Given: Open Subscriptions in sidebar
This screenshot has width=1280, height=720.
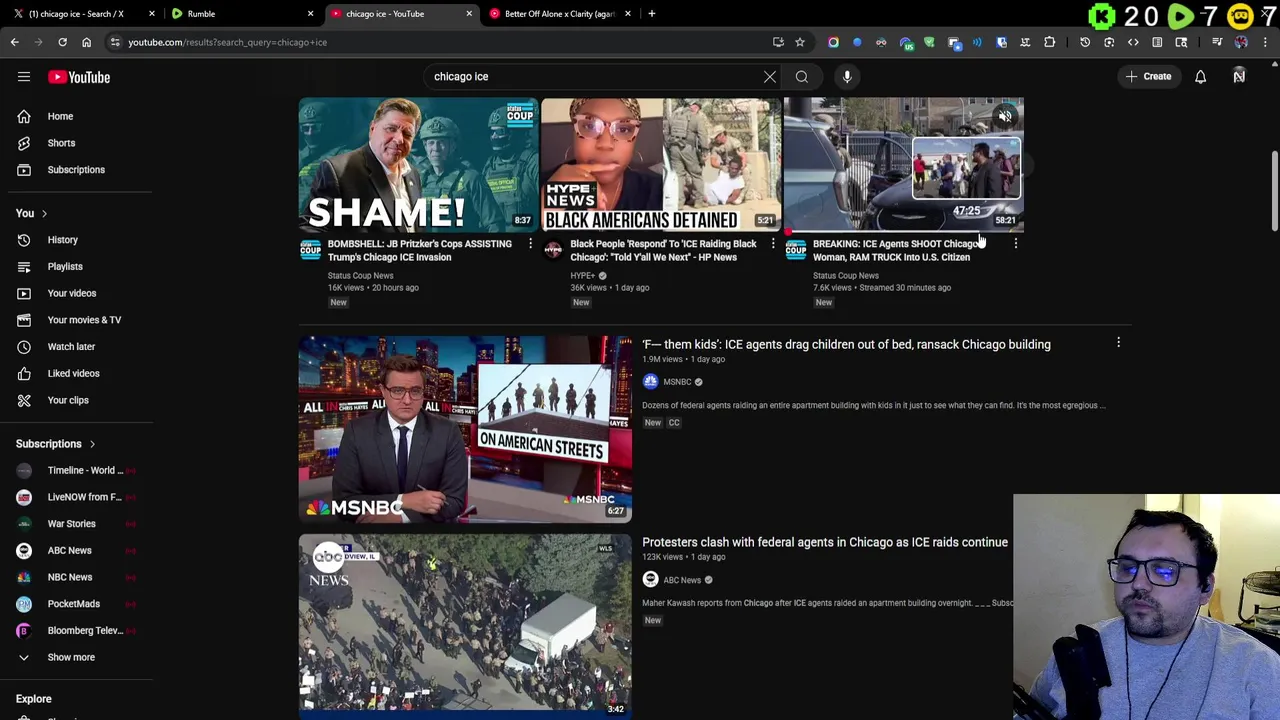Looking at the screenshot, I should point(76,170).
